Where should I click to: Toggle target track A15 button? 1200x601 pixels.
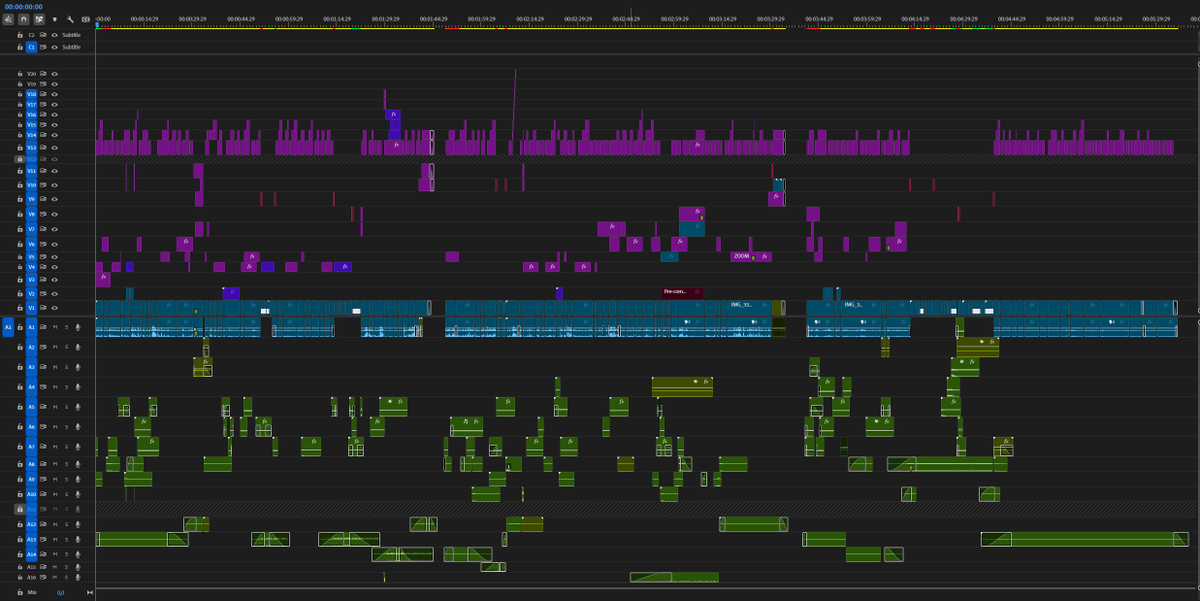(x=31, y=567)
